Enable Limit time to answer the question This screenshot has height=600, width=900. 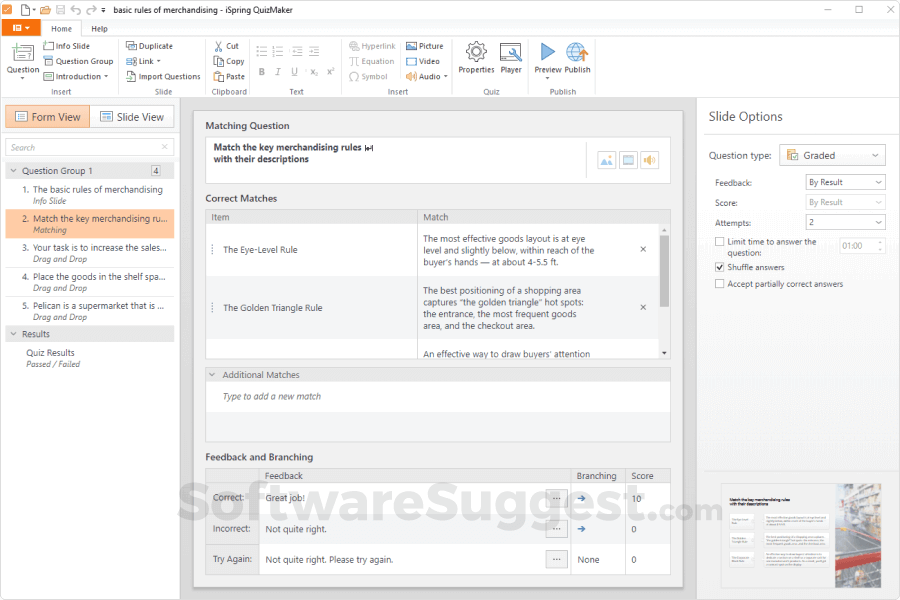[720, 241]
